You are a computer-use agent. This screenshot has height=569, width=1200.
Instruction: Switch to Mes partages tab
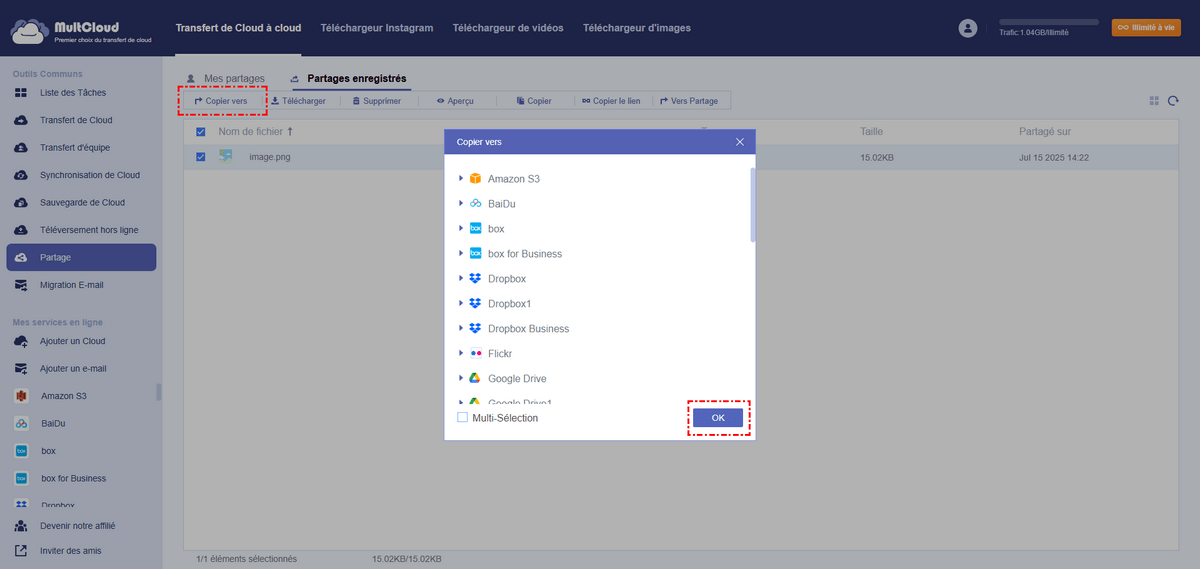point(225,78)
